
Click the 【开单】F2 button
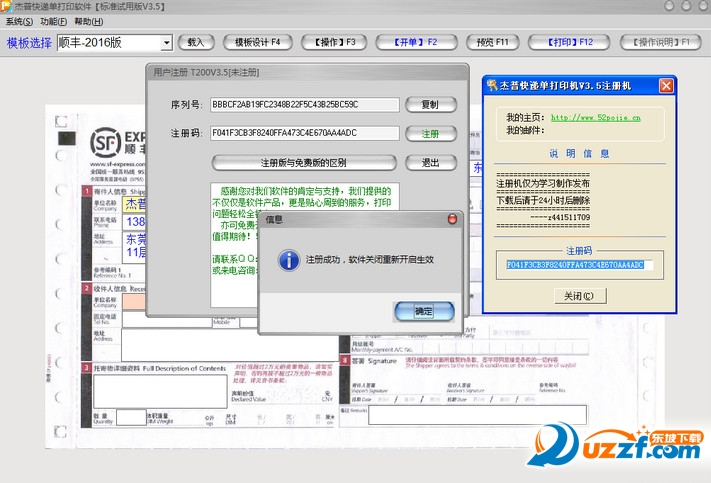(416, 42)
